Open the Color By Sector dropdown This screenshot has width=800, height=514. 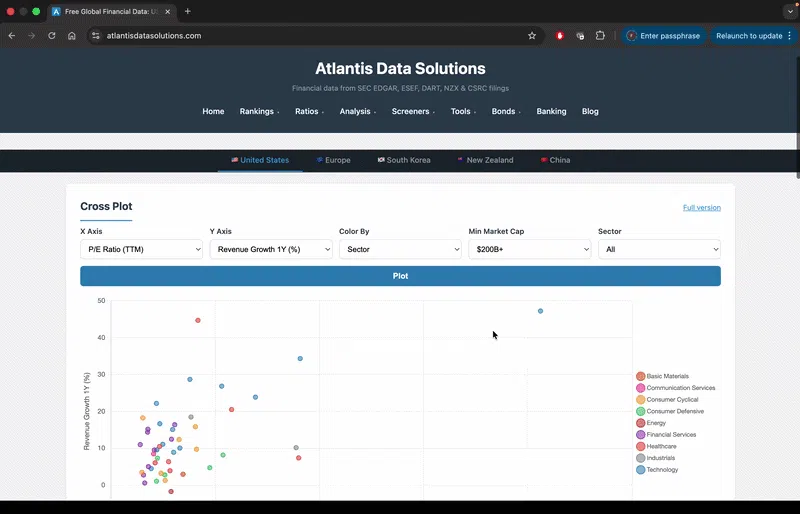(401, 249)
